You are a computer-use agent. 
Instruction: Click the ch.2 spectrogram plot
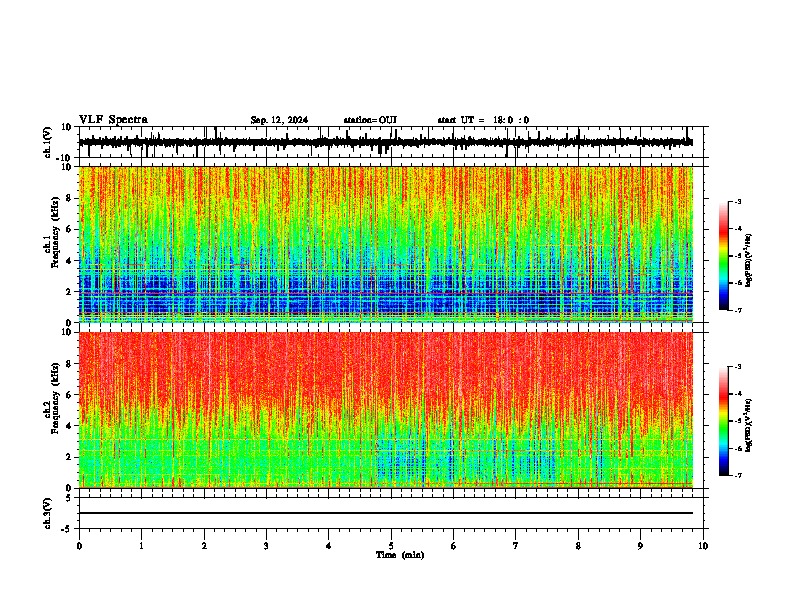coord(386,410)
